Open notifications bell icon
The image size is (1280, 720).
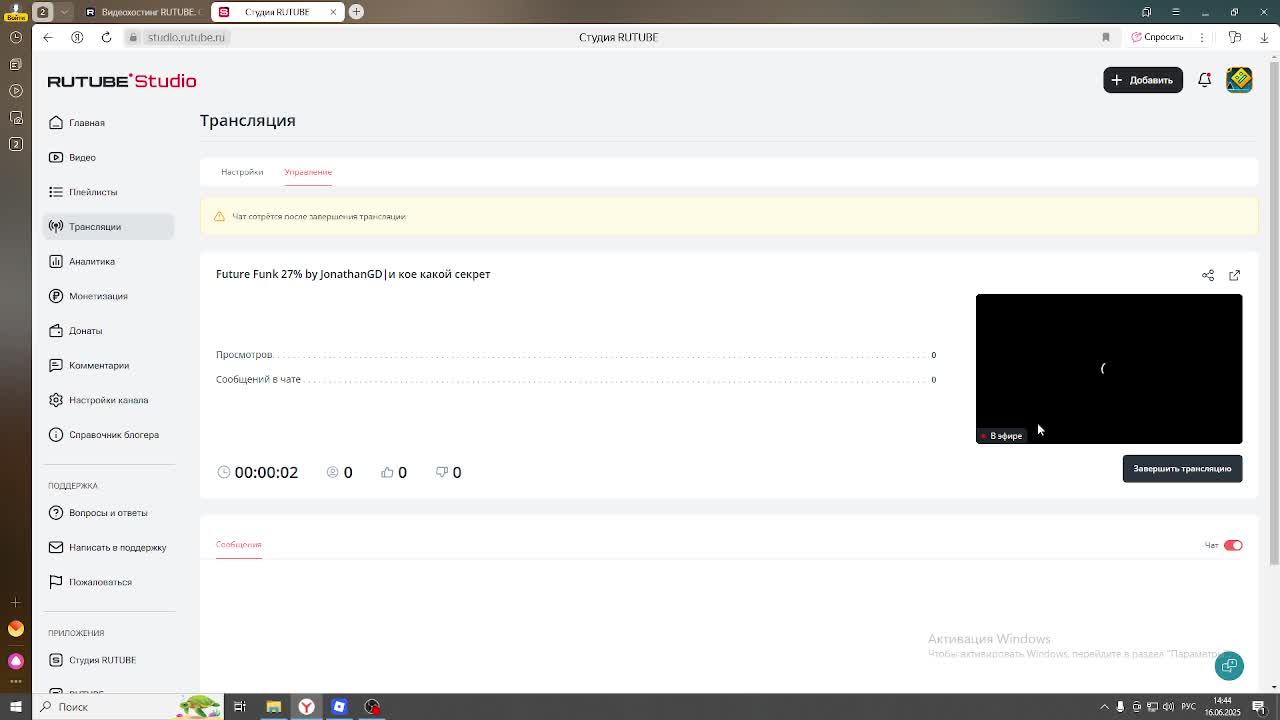(x=1205, y=80)
